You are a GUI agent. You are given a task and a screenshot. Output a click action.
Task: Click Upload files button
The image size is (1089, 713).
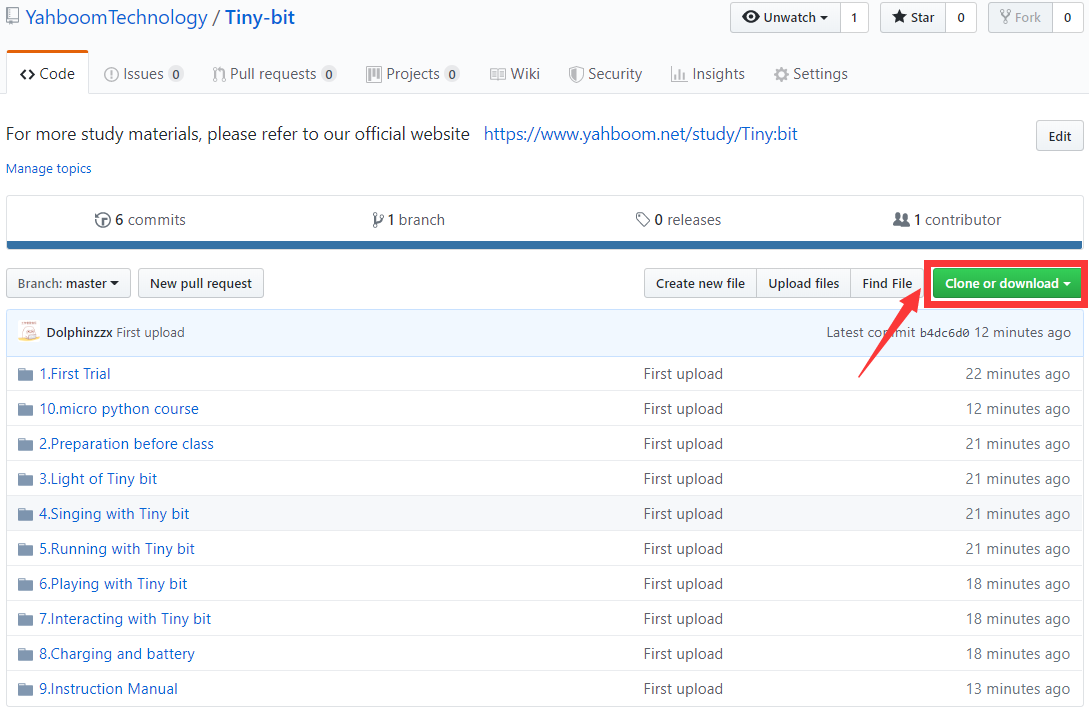coord(804,283)
